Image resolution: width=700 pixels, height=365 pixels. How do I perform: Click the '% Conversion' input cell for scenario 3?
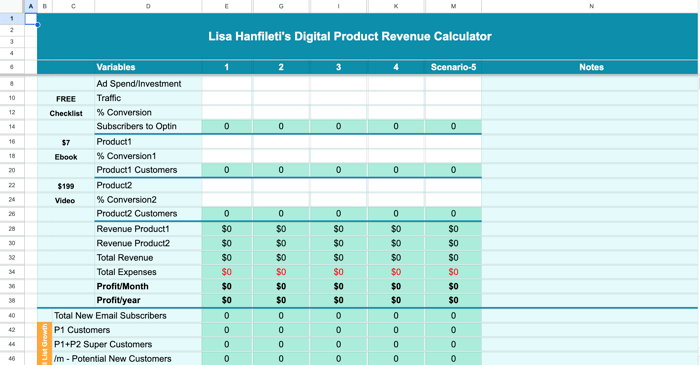point(338,112)
